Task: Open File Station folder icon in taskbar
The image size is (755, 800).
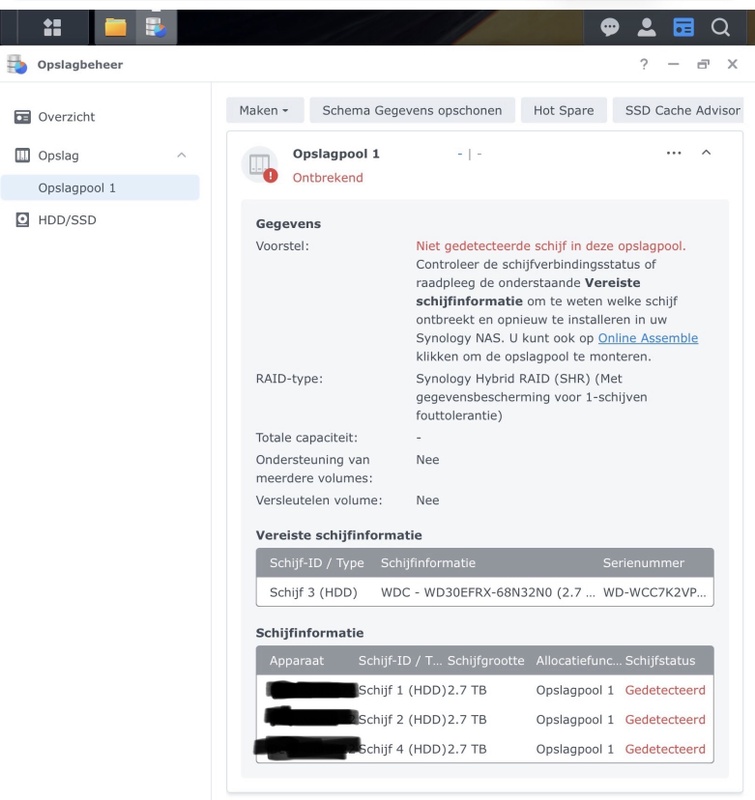Action: [116, 27]
